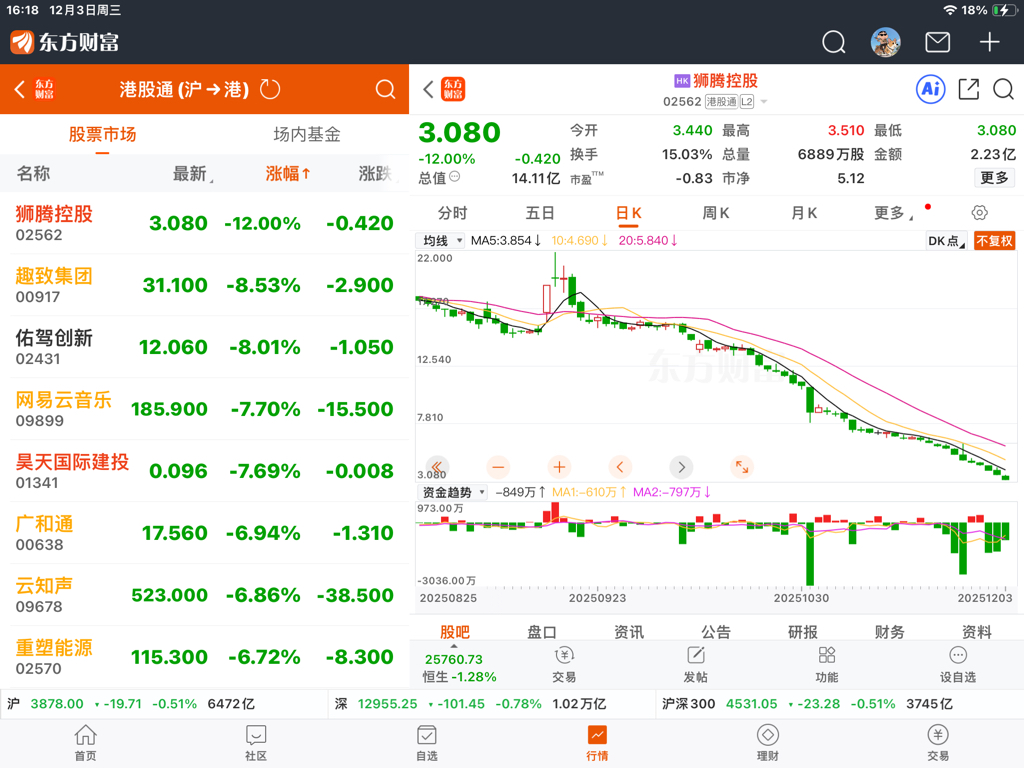Open 发帖 post composer

(x=696, y=664)
